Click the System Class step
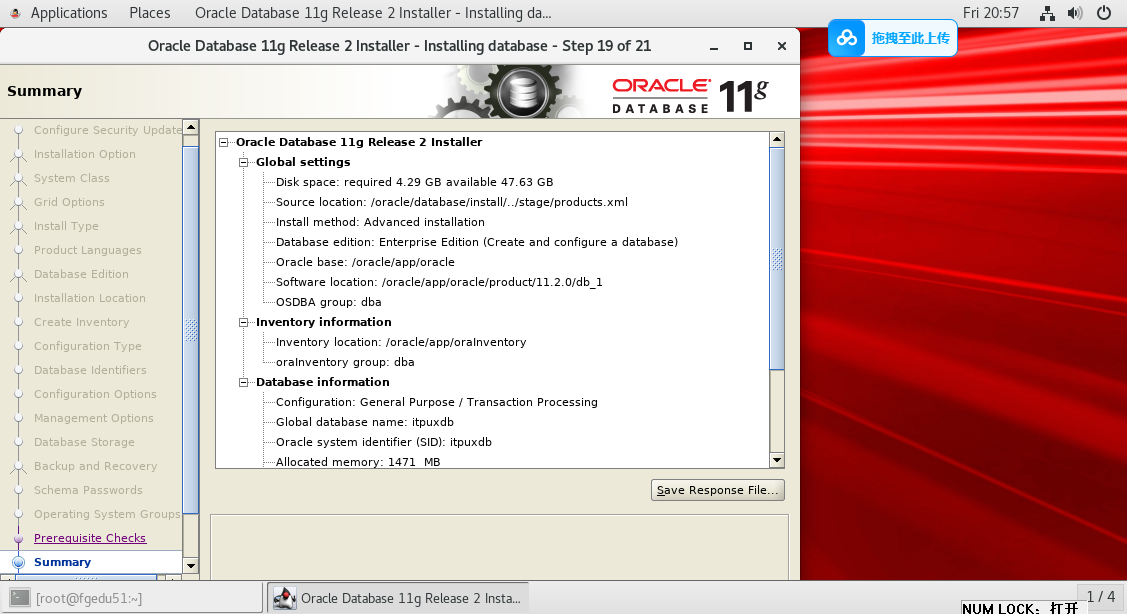Viewport: 1127px width, 614px height. 72,178
